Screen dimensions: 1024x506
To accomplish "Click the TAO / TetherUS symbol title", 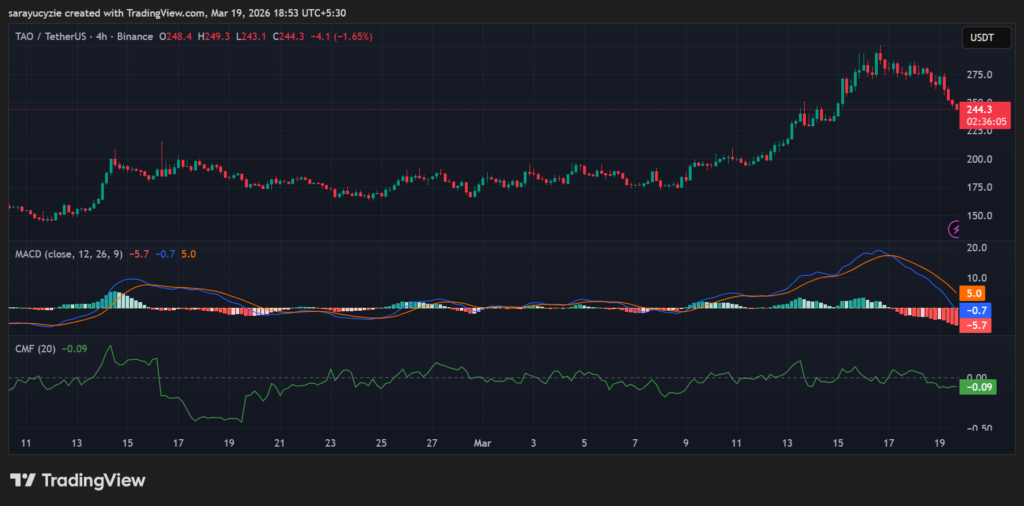I will [x=59, y=36].
